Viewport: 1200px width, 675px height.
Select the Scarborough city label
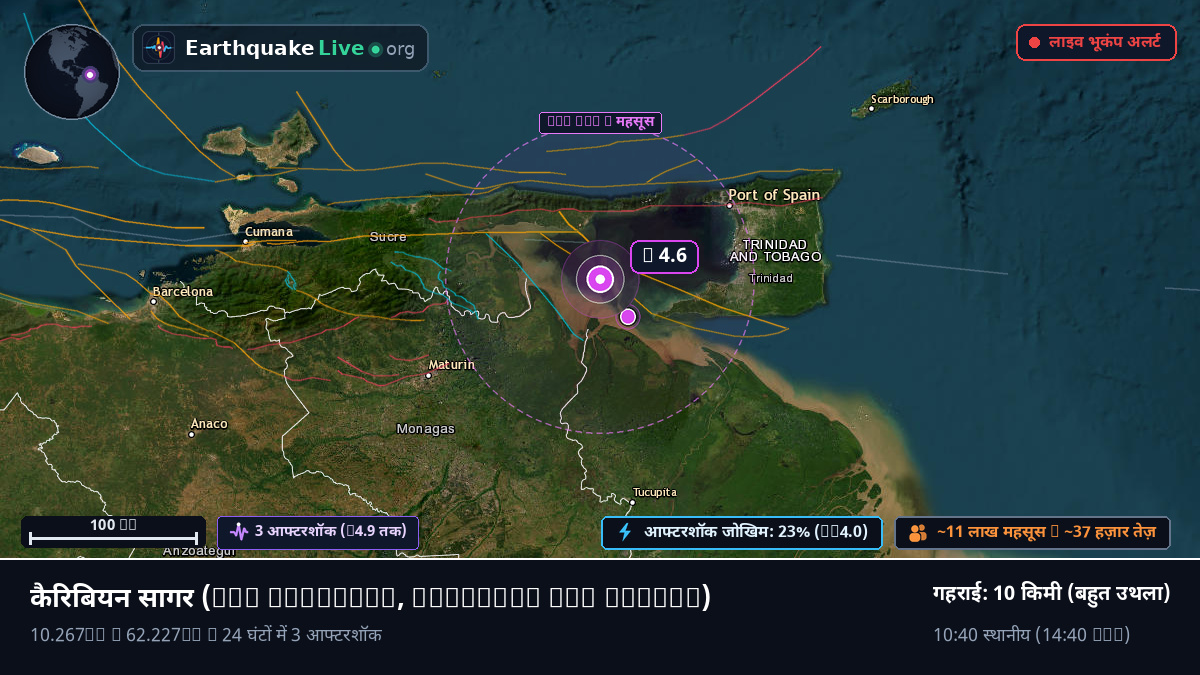pyautogui.click(x=901, y=99)
